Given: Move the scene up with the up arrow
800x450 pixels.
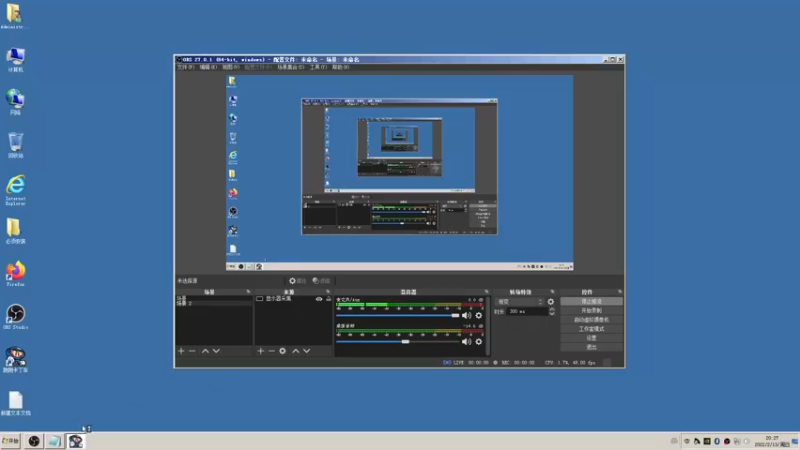Looking at the screenshot, I should 205,351.
